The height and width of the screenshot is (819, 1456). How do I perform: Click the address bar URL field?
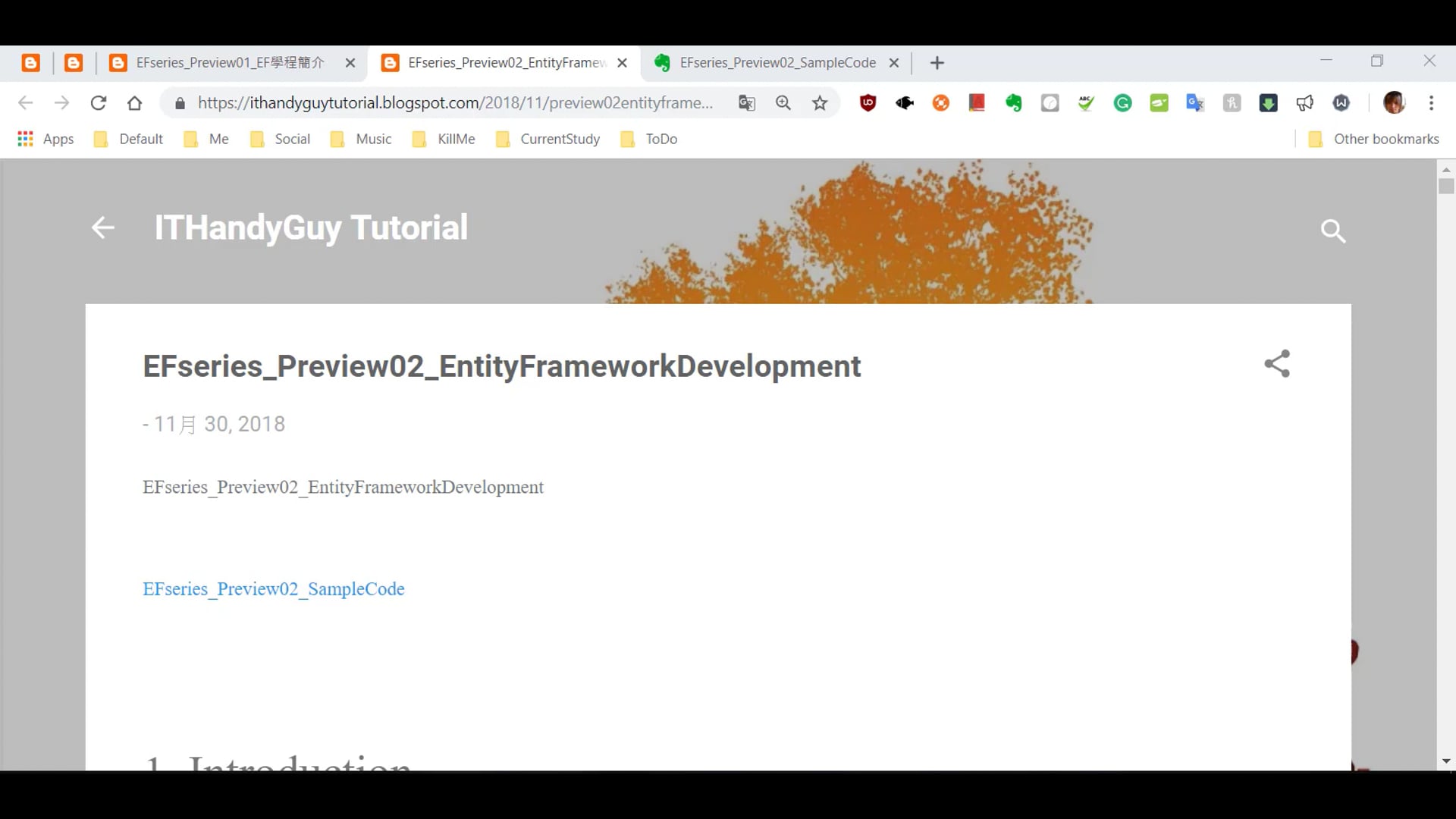tap(455, 103)
